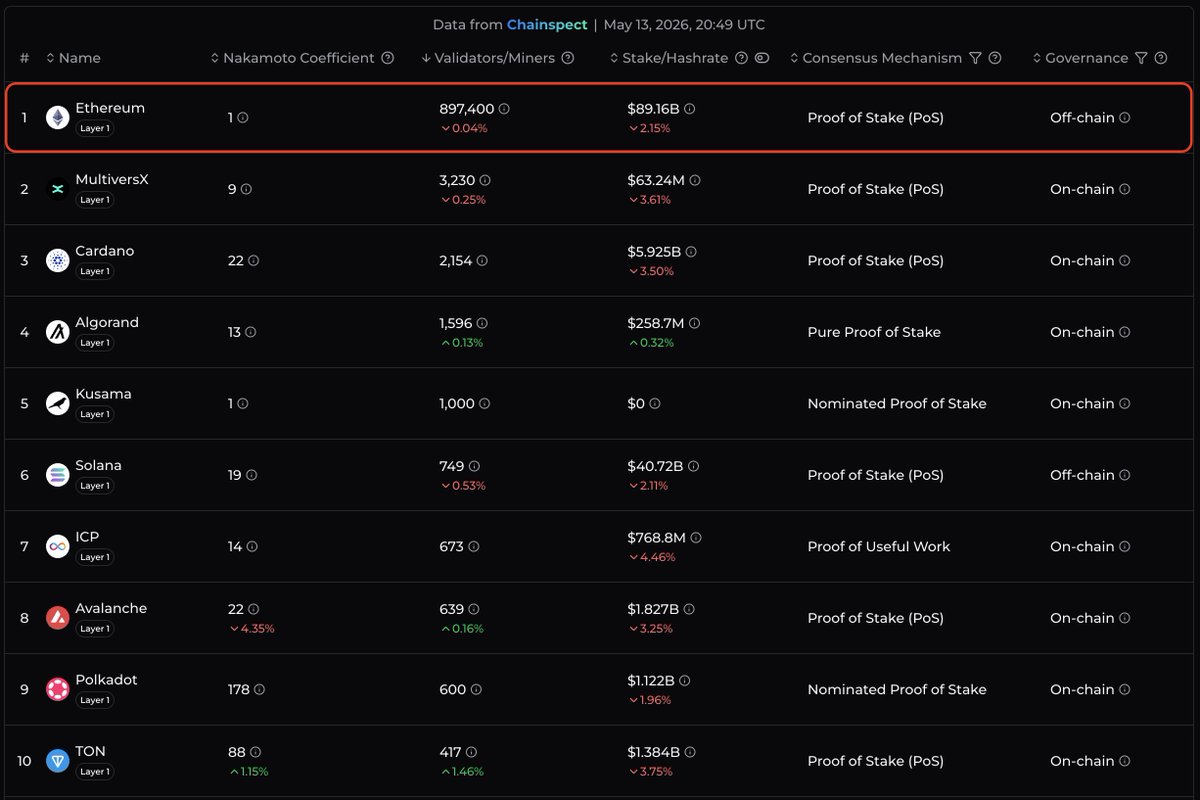Click the Solana logo icon
This screenshot has width=1200, height=800.
tap(58, 475)
